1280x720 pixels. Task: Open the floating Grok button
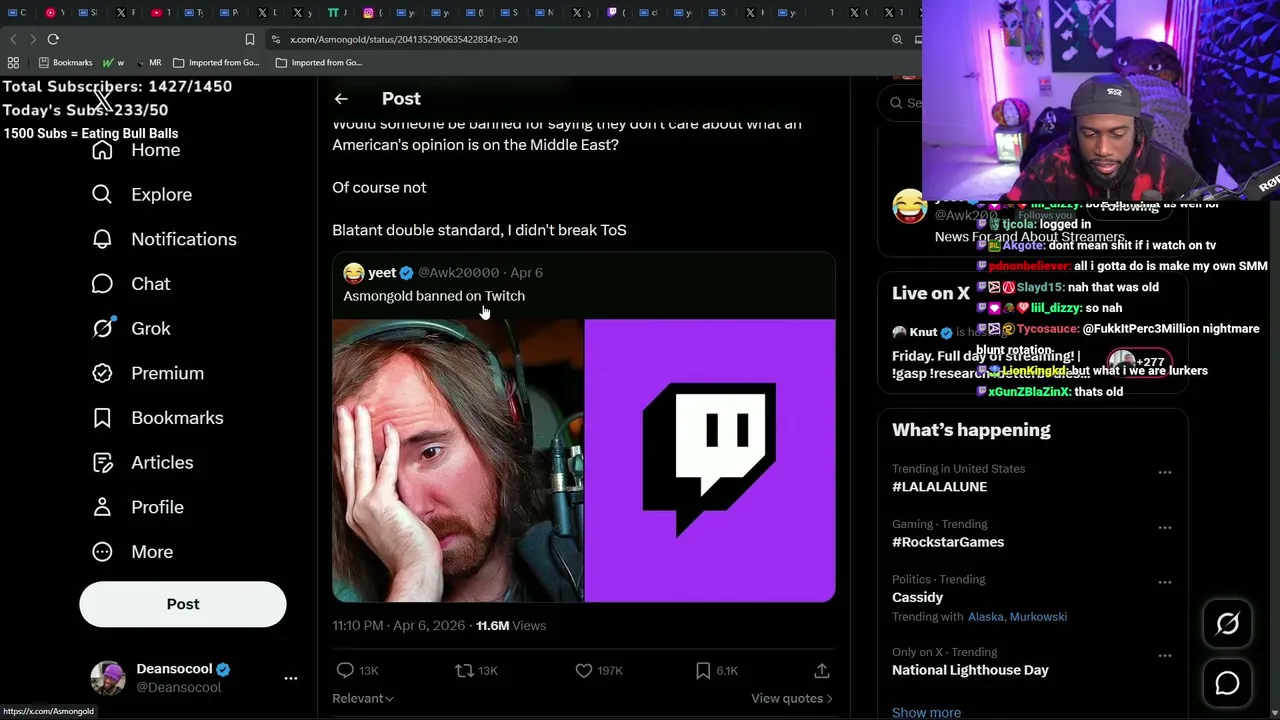click(1227, 624)
